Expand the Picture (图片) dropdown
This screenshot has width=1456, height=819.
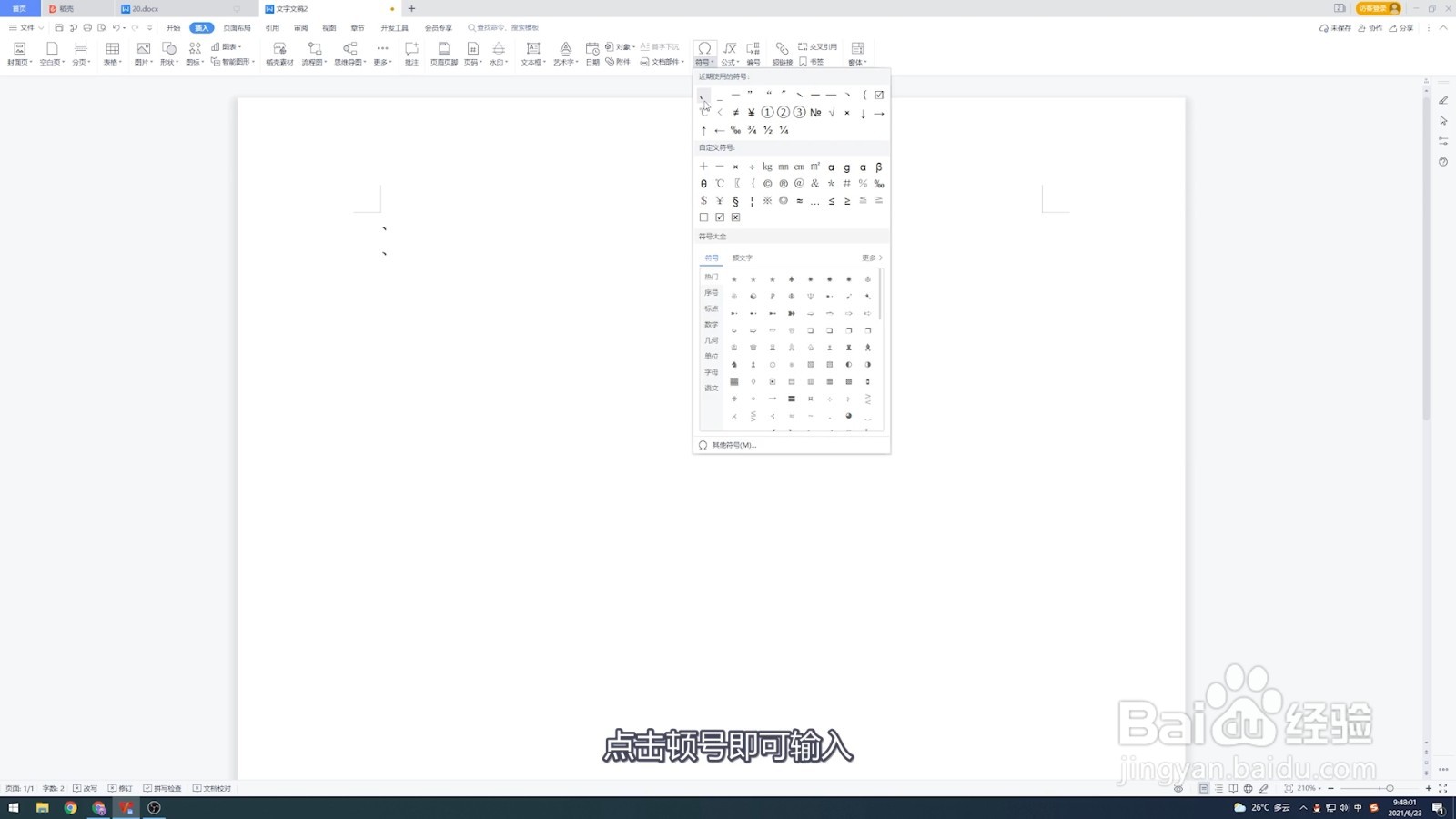click(x=143, y=54)
